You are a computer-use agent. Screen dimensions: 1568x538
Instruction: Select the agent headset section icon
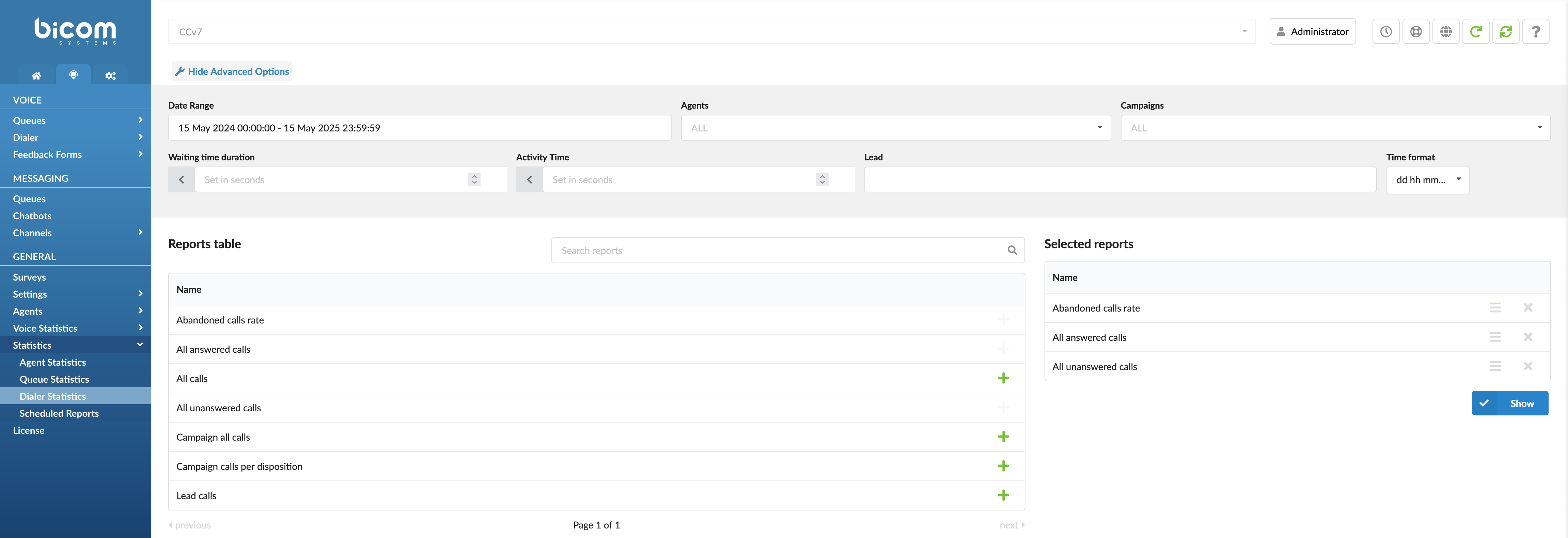73,75
